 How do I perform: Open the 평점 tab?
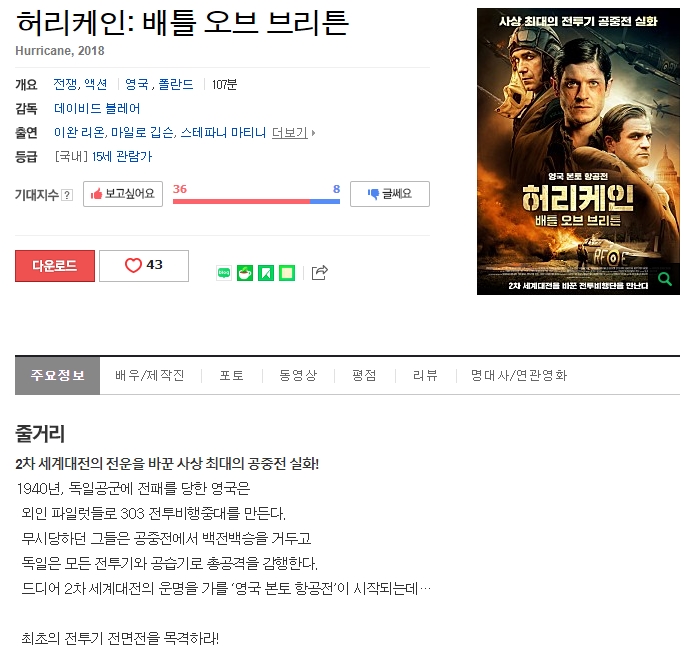pos(364,376)
